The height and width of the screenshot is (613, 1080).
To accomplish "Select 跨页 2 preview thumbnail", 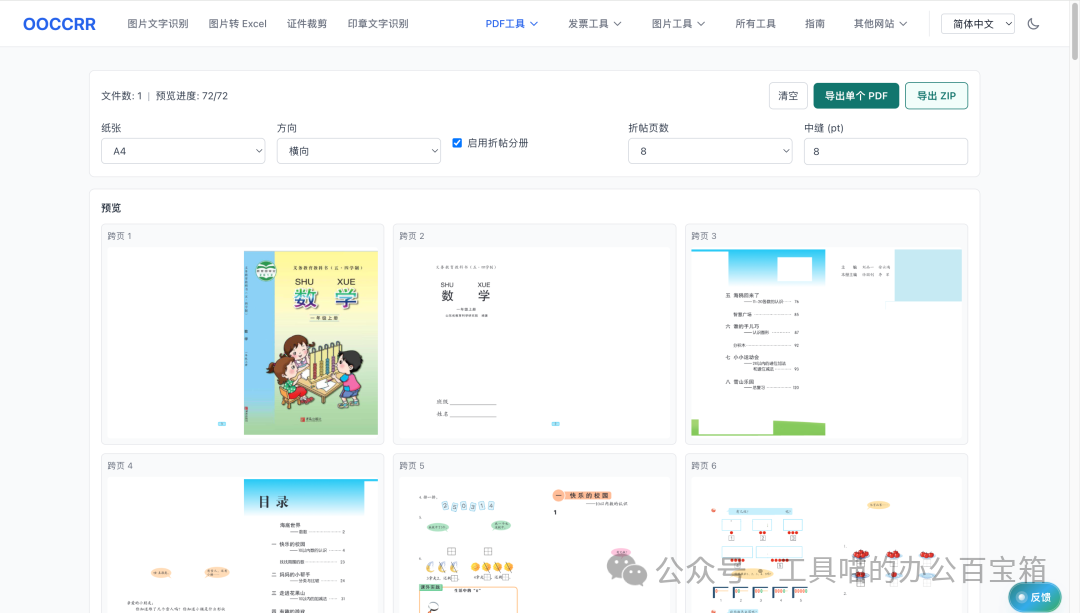I will click(534, 334).
